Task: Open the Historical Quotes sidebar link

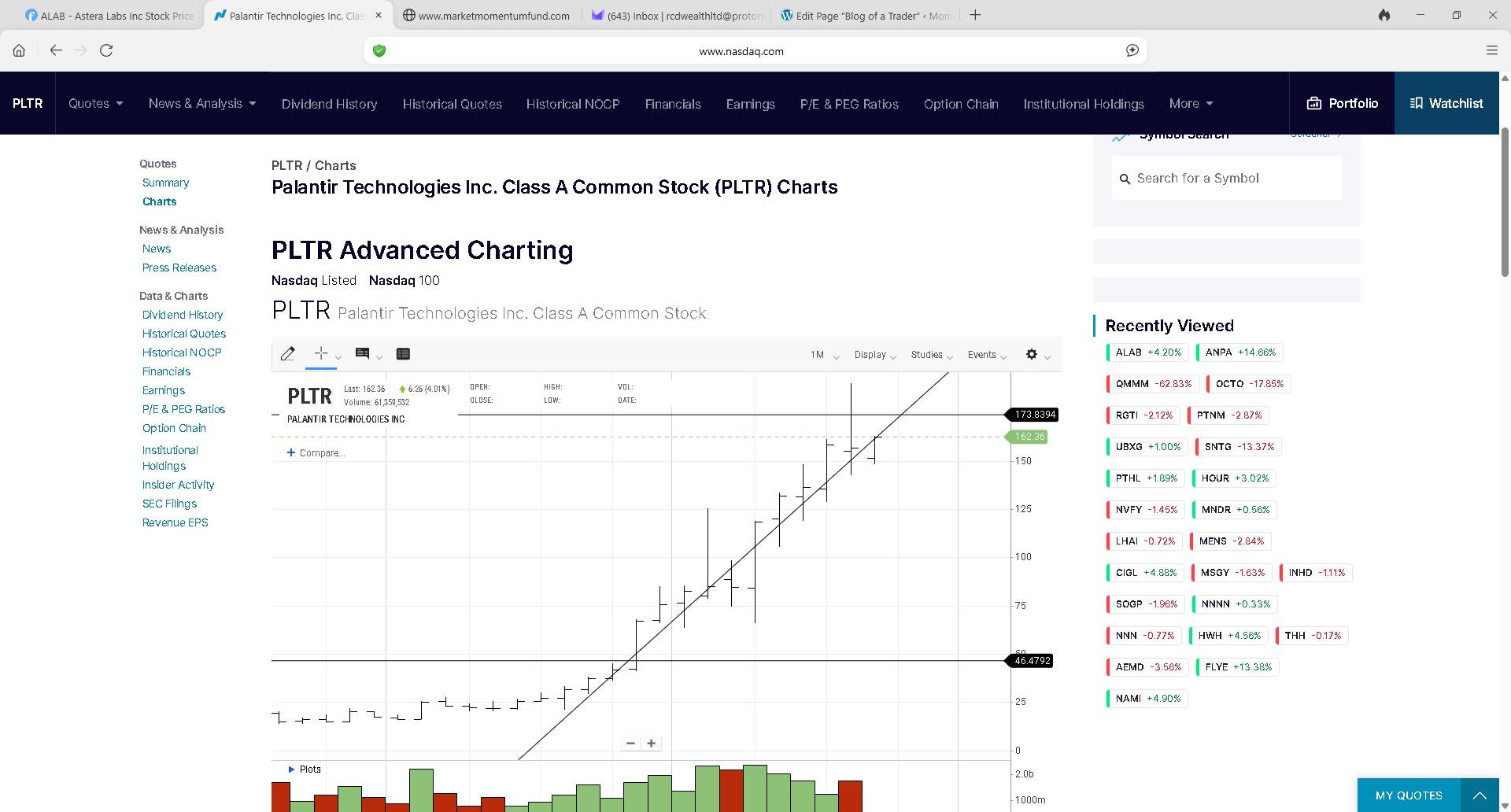Action: [x=184, y=334]
